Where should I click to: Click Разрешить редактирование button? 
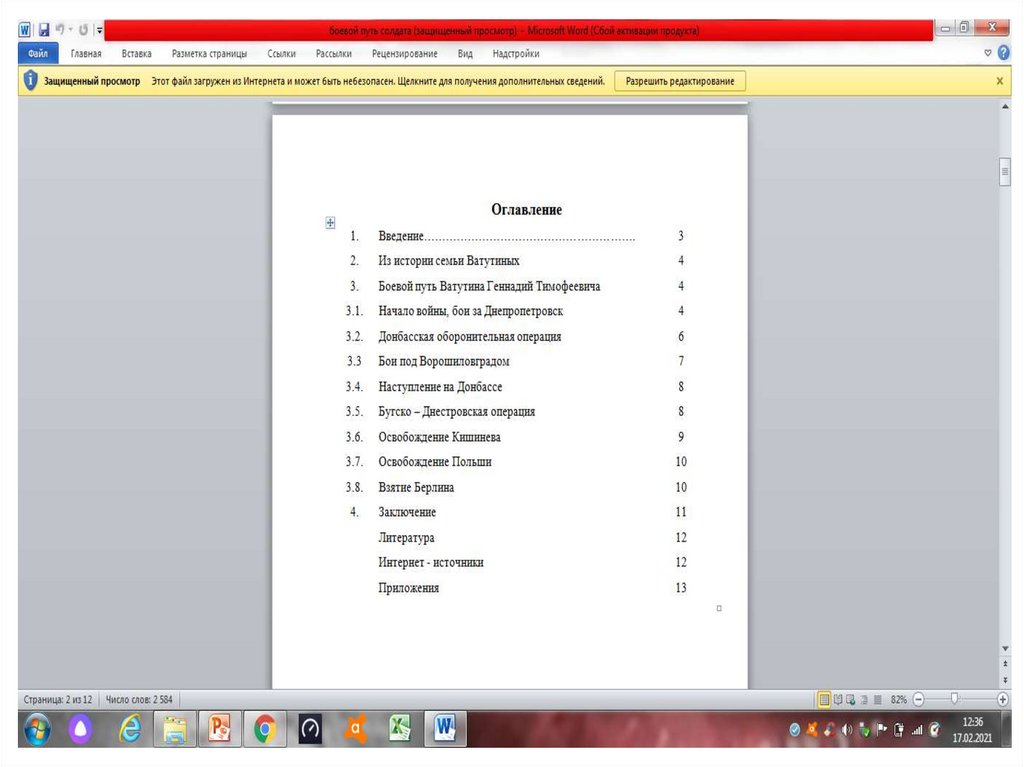tap(679, 81)
